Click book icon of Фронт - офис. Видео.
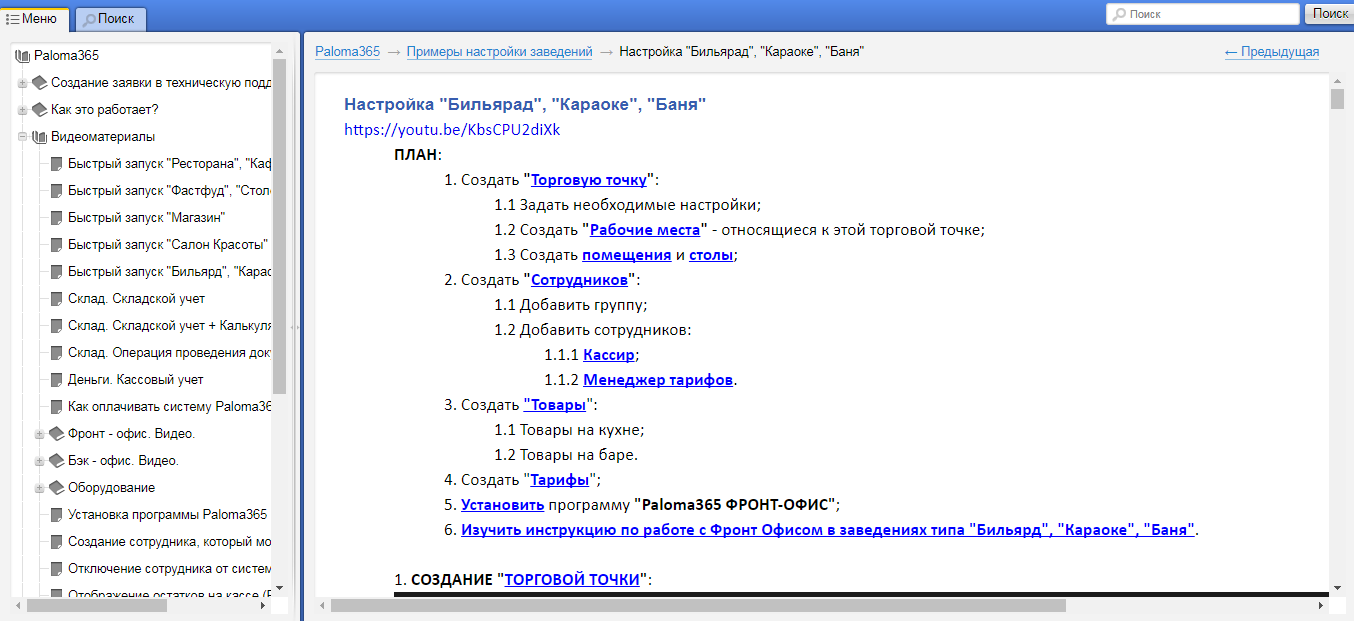The height and width of the screenshot is (621, 1354). pos(57,434)
